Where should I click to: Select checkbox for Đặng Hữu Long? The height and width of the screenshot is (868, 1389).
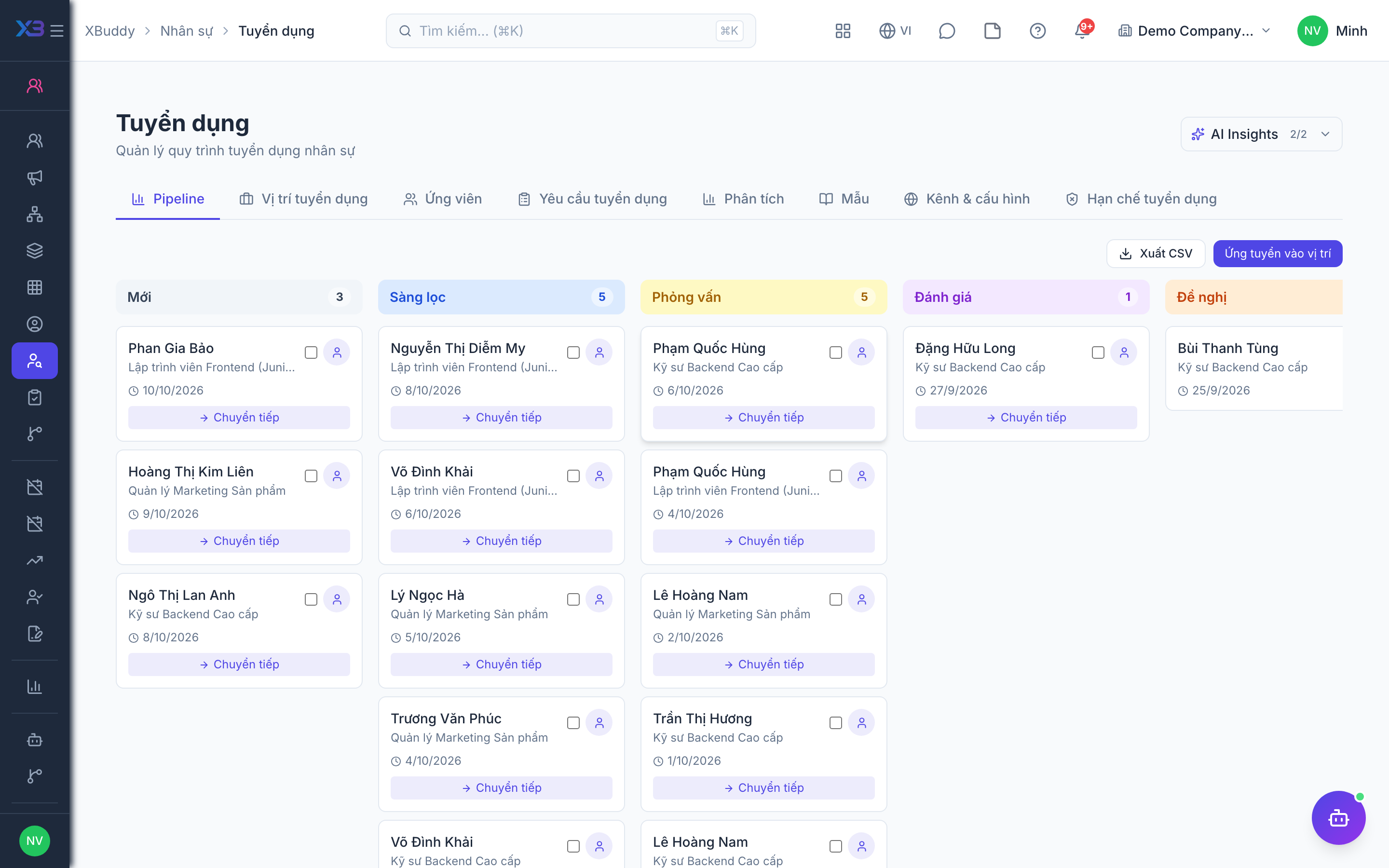click(1098, 353)
